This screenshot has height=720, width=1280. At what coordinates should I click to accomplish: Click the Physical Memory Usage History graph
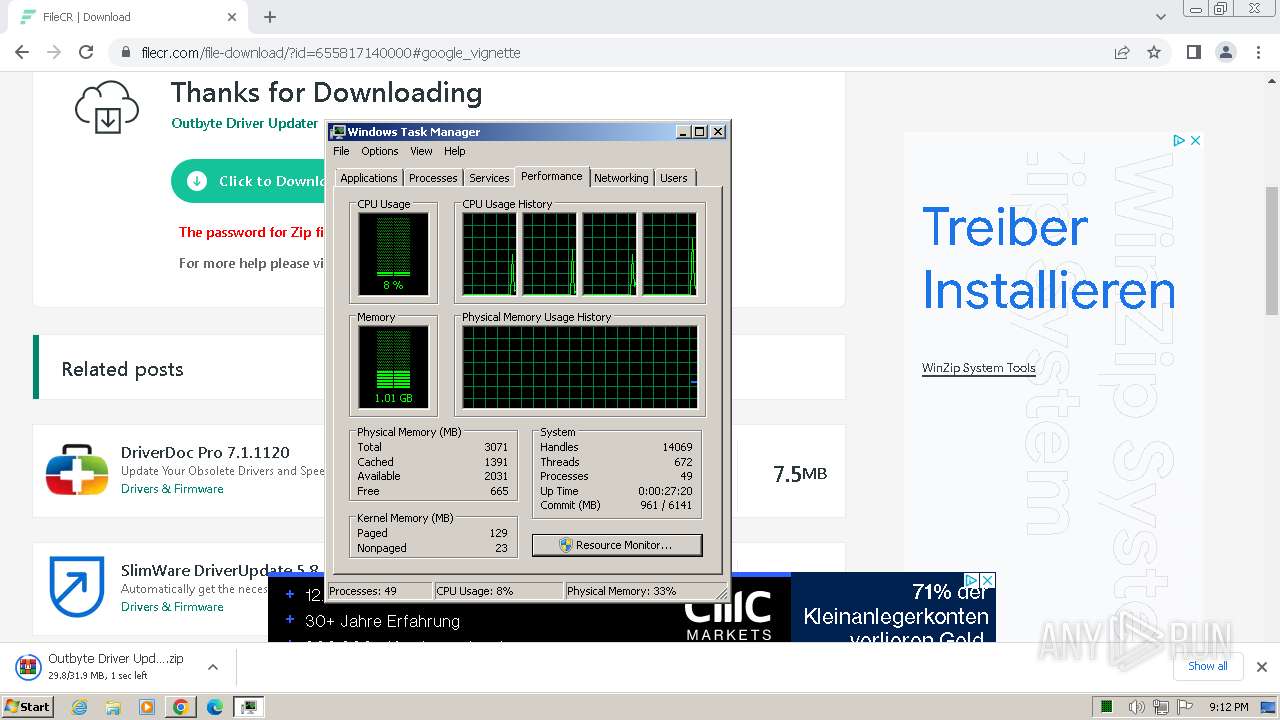(x=580, y=367)
